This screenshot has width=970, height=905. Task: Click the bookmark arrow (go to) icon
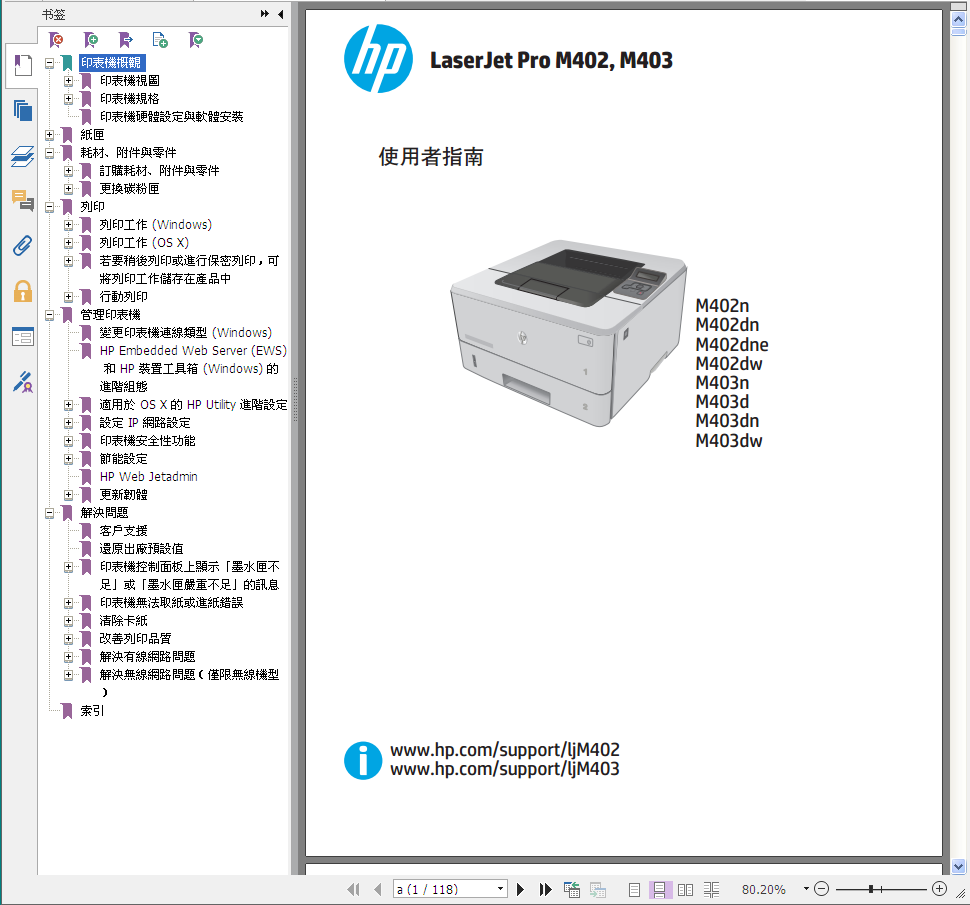coord(126,40)
